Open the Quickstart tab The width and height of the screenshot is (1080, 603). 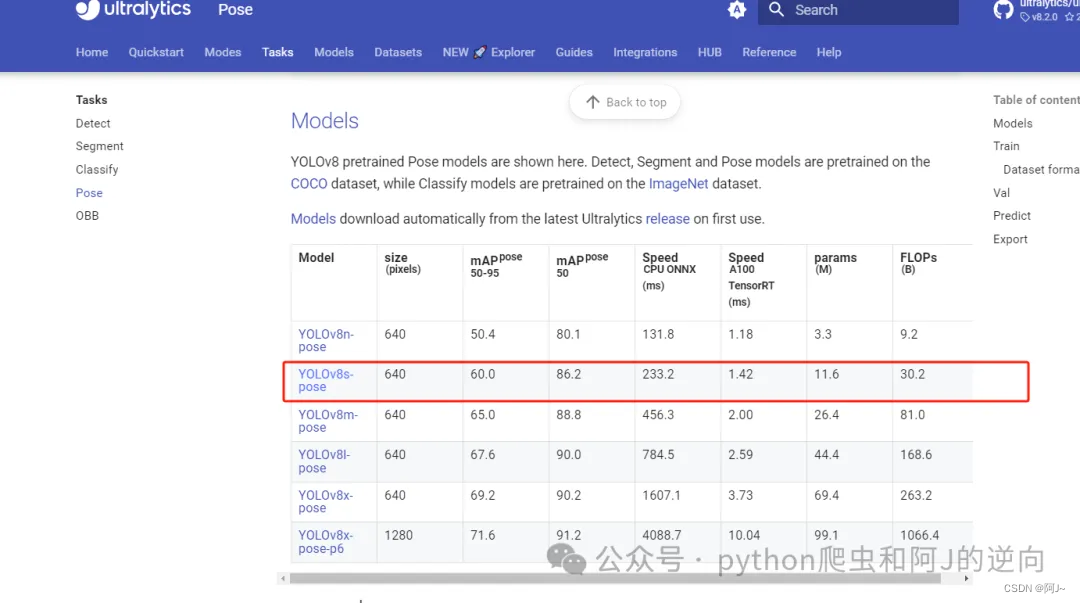156,52
